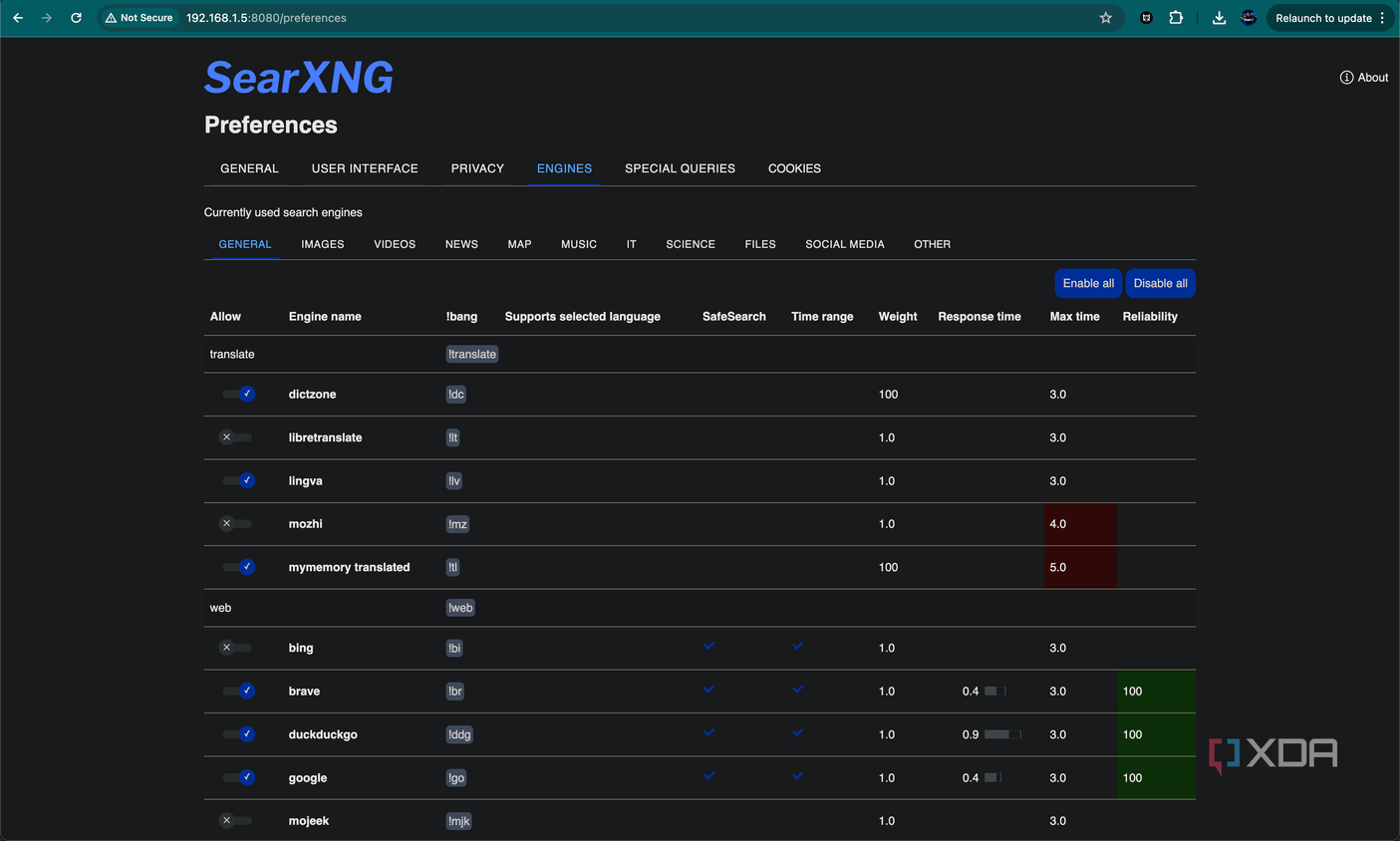Open the Cookies tab
Screen dimensions: 1400x841
tap(794, 168)
